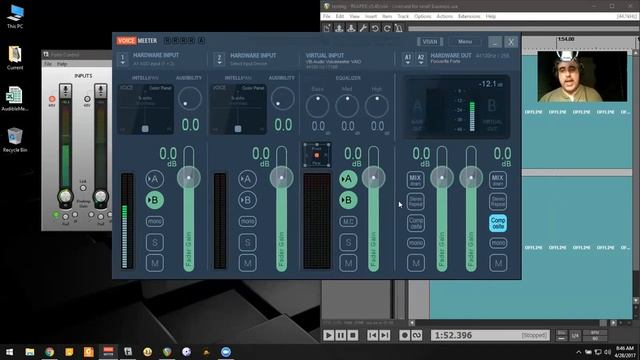Image resolution: width=640 pixels, height=360 pixels.
Task: Mute hardware input 2 with its M button
Action: (x=247, y=263)
